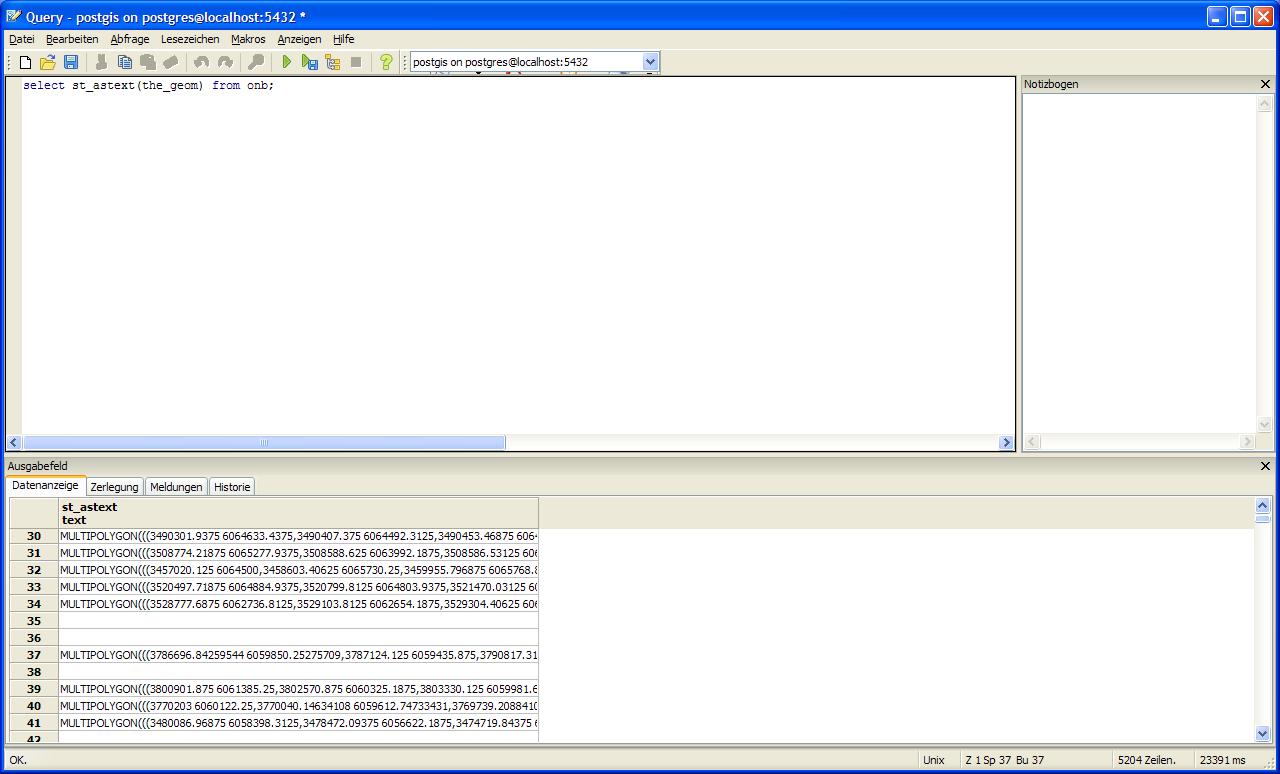Select the Zerlegung tab

pos(114,487)
